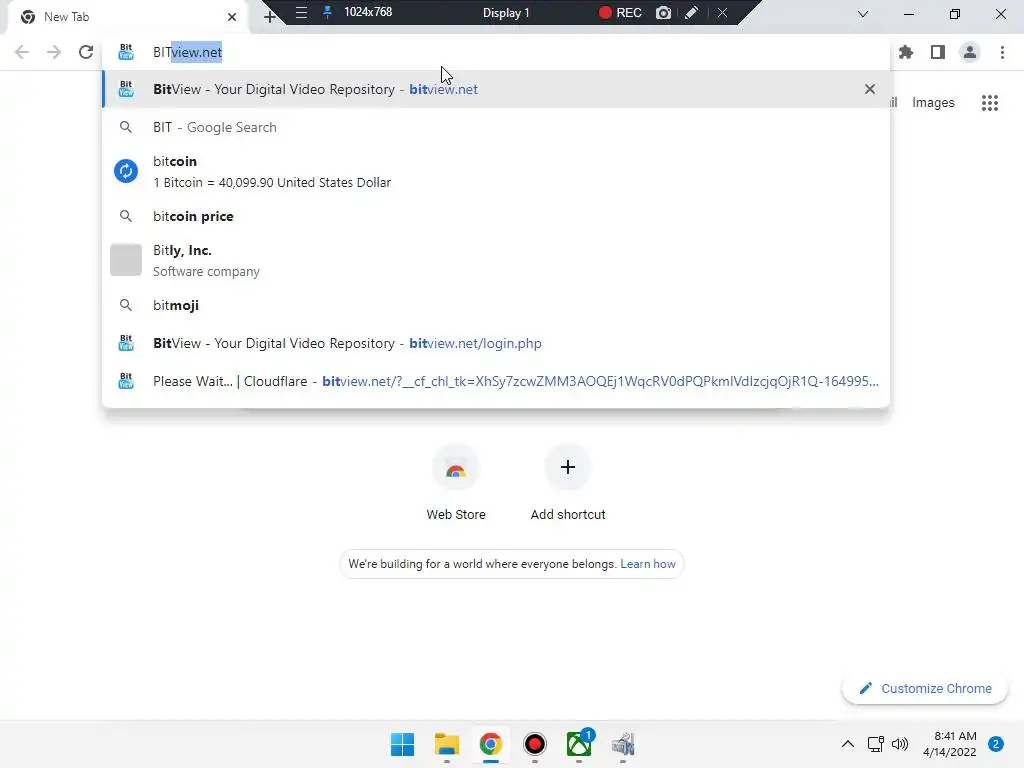Click the pin icon in the recorder toolbar
The height and width of the screenshot is (768, 1024).
327,12
